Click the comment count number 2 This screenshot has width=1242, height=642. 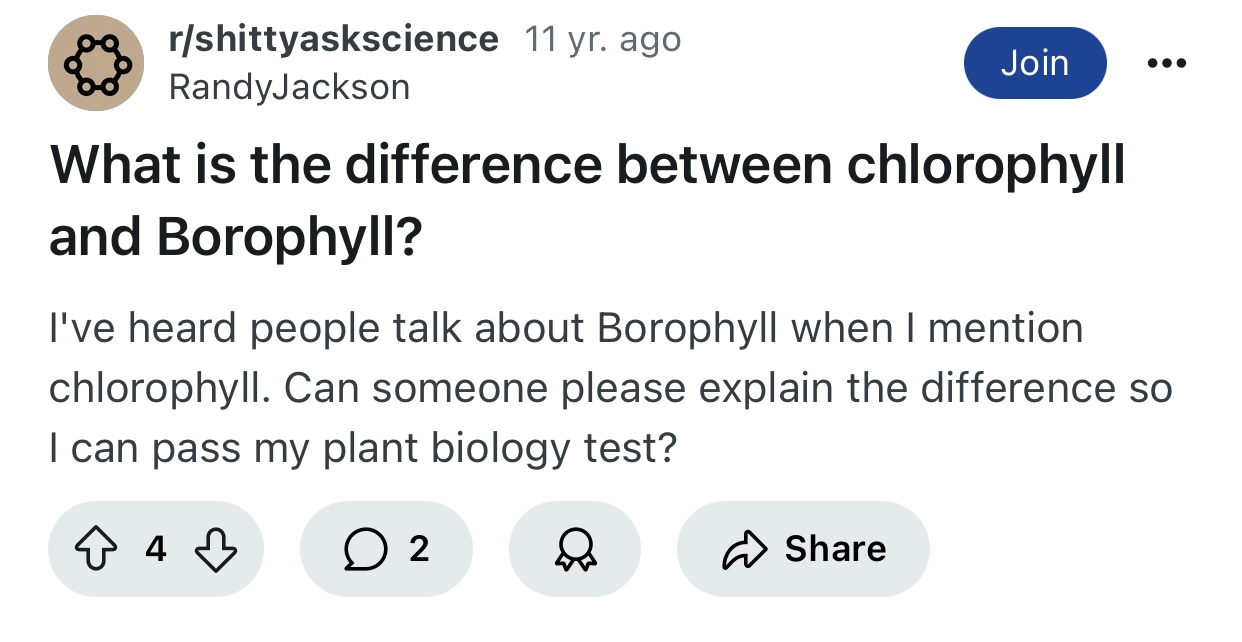click(419, 549)
